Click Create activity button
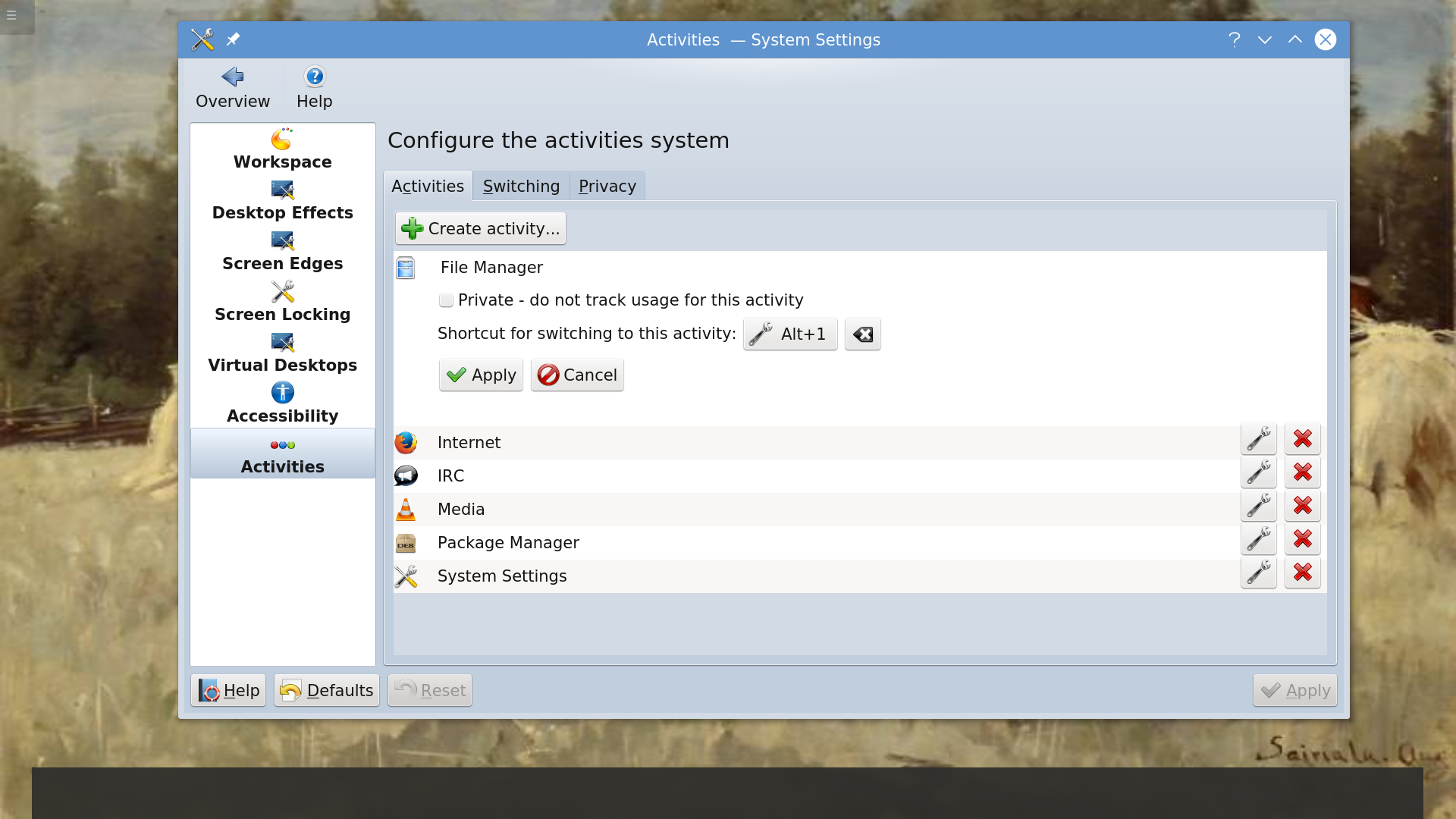This screenshot has width=1456, height=819. (x=481, y=228)
